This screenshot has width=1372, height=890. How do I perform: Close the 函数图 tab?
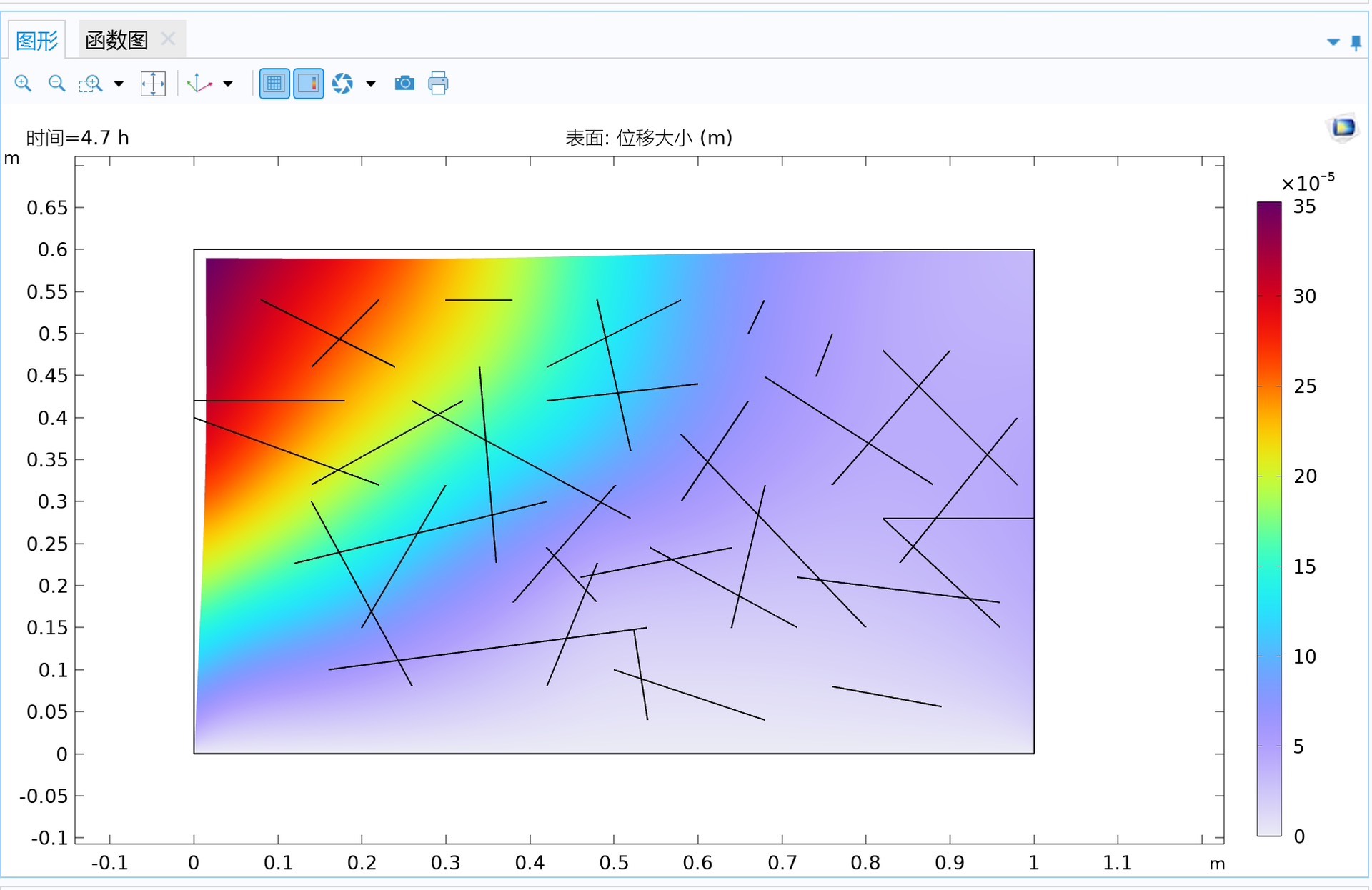point(169,39)
